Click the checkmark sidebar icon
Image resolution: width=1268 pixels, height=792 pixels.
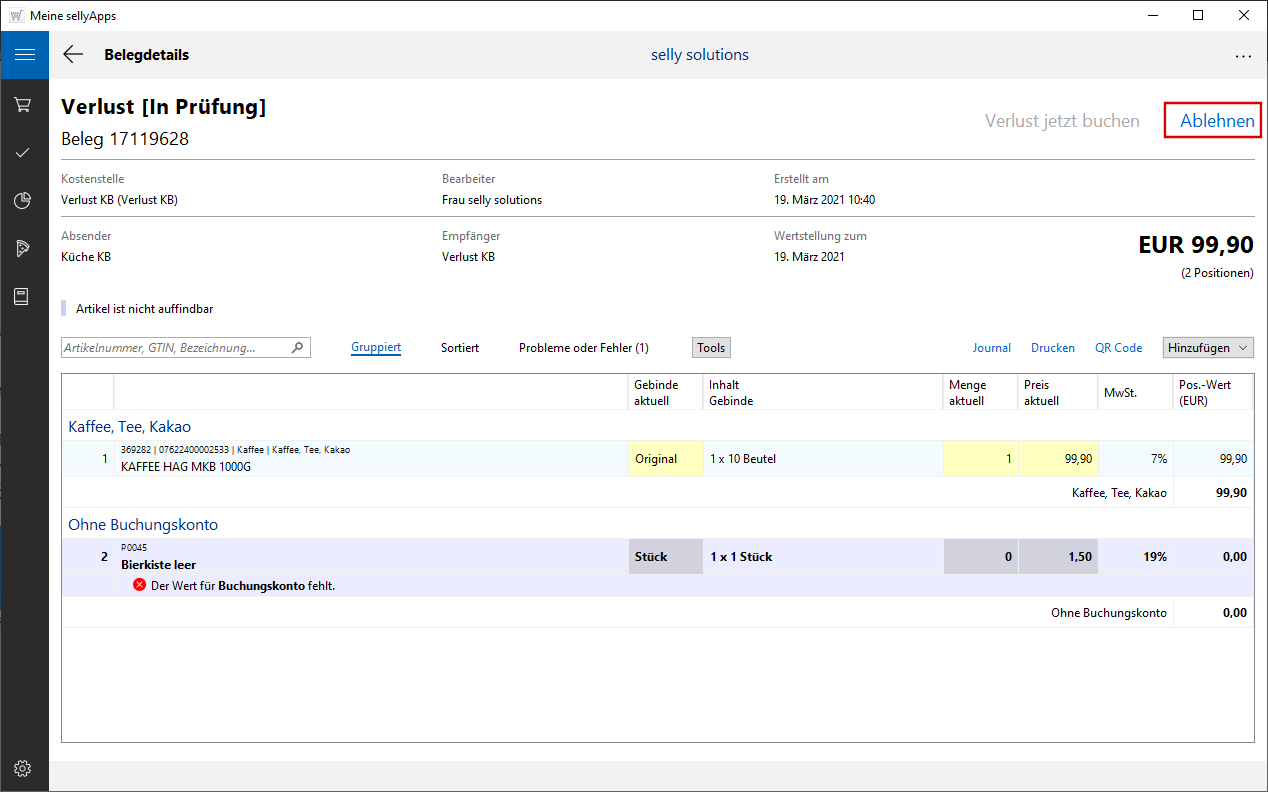pos(23,152)
